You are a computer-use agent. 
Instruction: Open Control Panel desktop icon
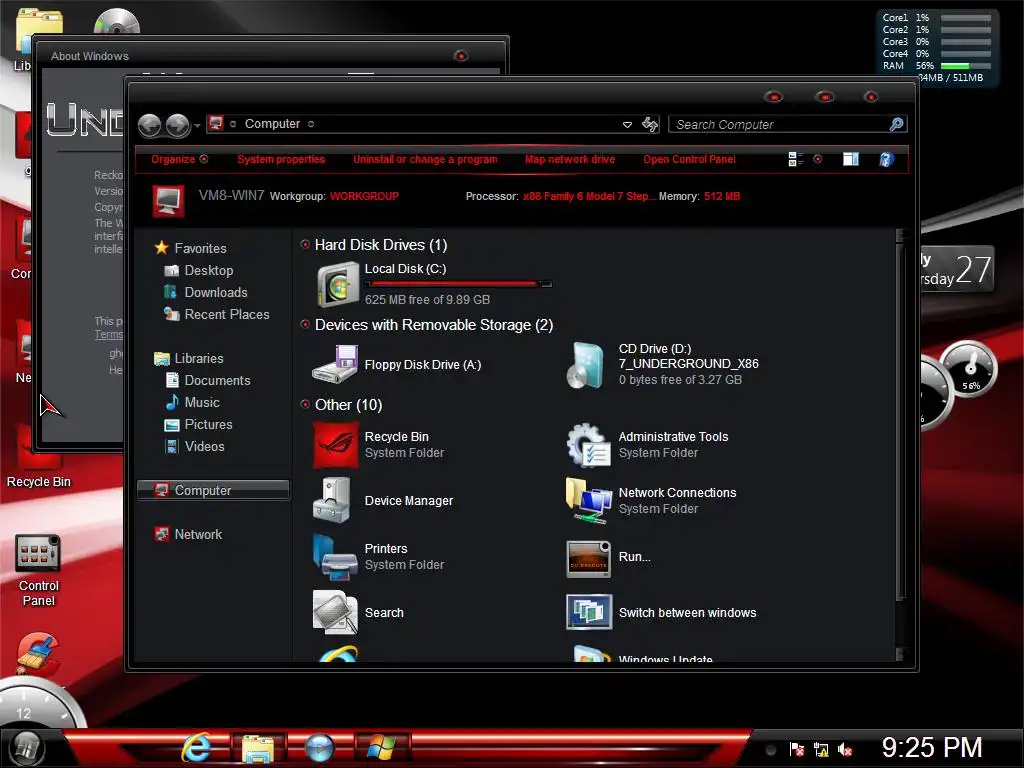(39, 570)
